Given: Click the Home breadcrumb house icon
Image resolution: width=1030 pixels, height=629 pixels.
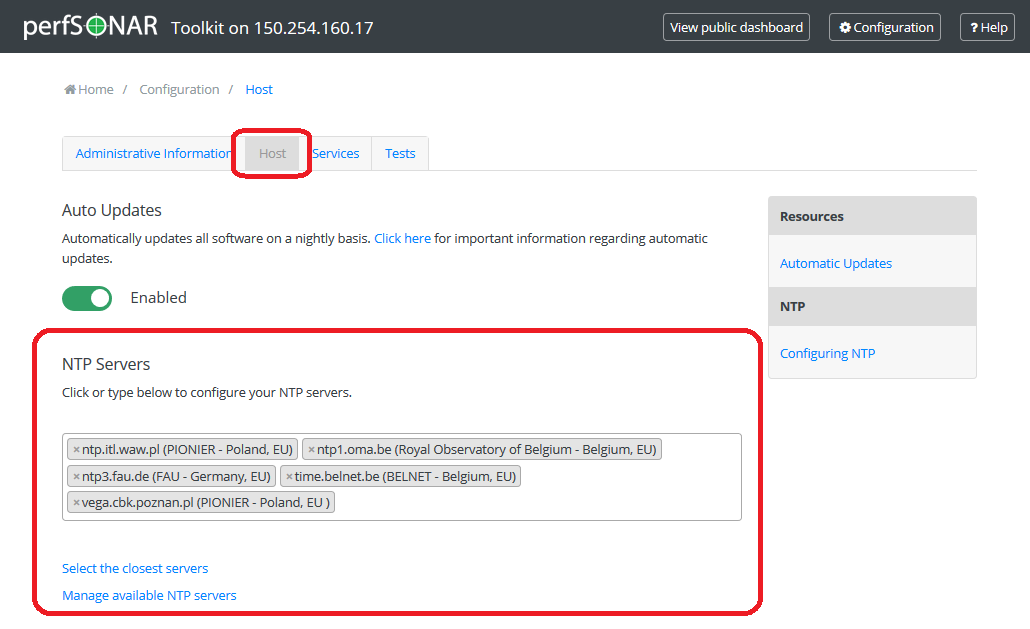Looking at the screenshot, I should (x=70, y=89).
